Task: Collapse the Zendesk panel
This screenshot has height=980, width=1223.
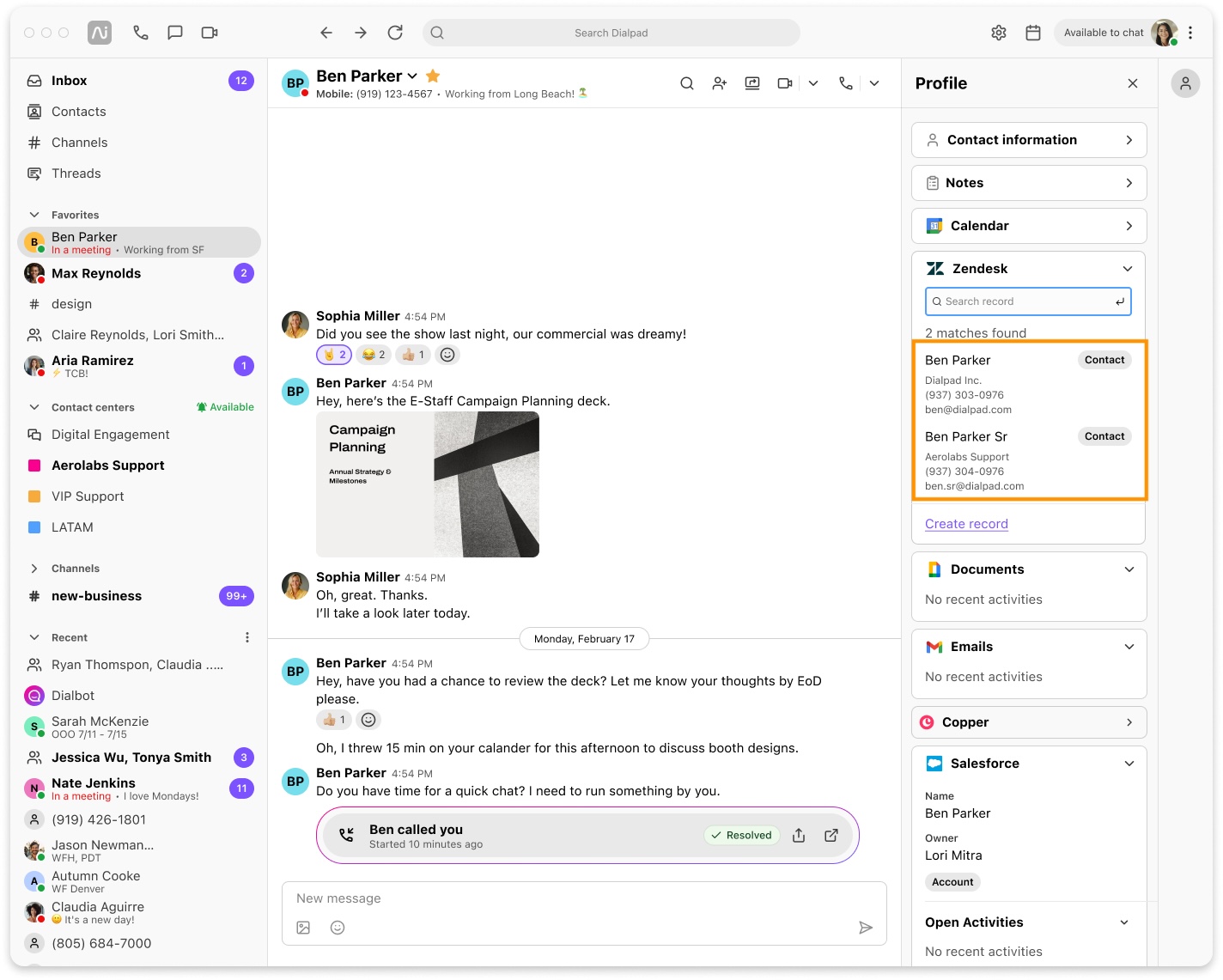Action: [1128, 269]
